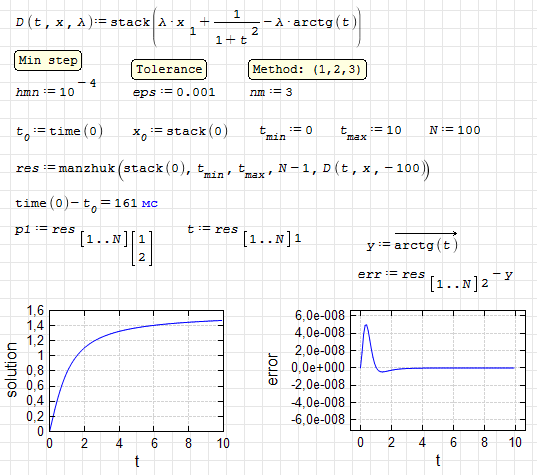Click the hmn := 10^-4 definition
This screenshot has width=537, height=475.
pyautogui.click(x=56, y=88)
